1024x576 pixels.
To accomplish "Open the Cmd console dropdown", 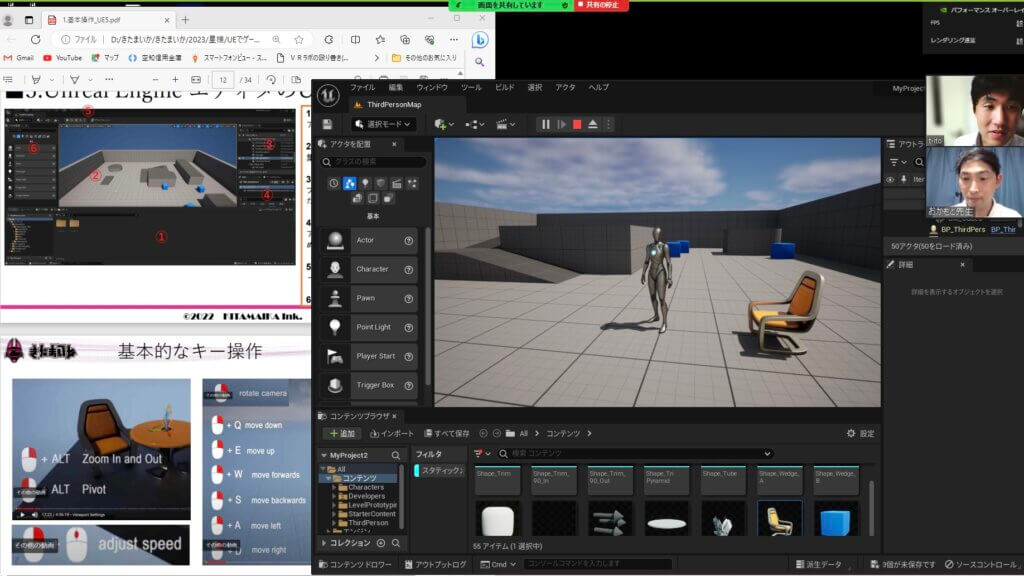I will [x=498, y=565].
